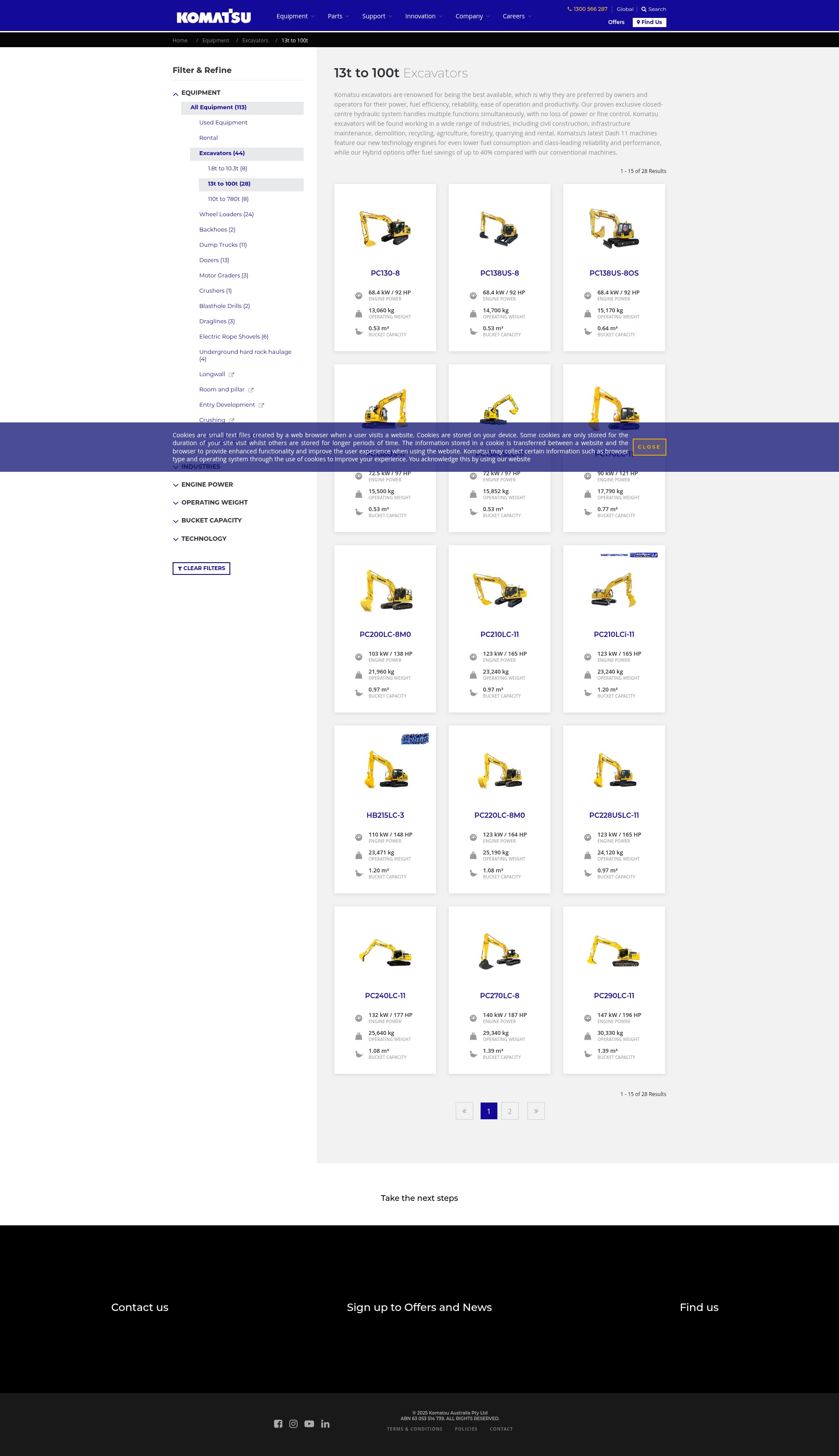The image size is (839, 1456).
Task: Click the Find Us button in the header
Action: [x=649, y=22]
